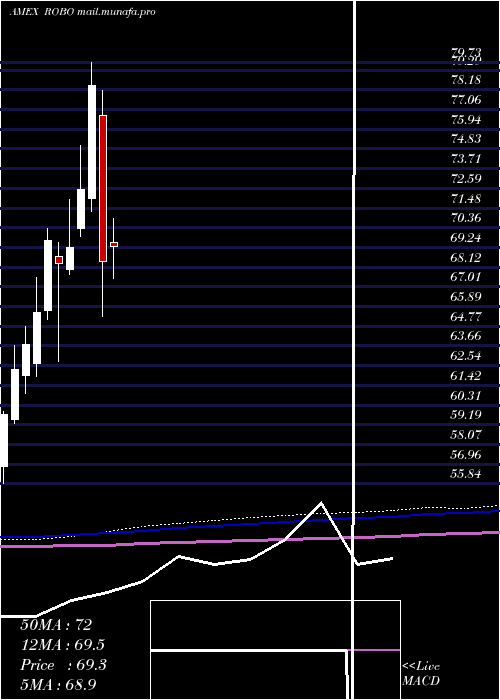Select the 55.84 price axis label

pyautogui.click(x=466, y=474)
